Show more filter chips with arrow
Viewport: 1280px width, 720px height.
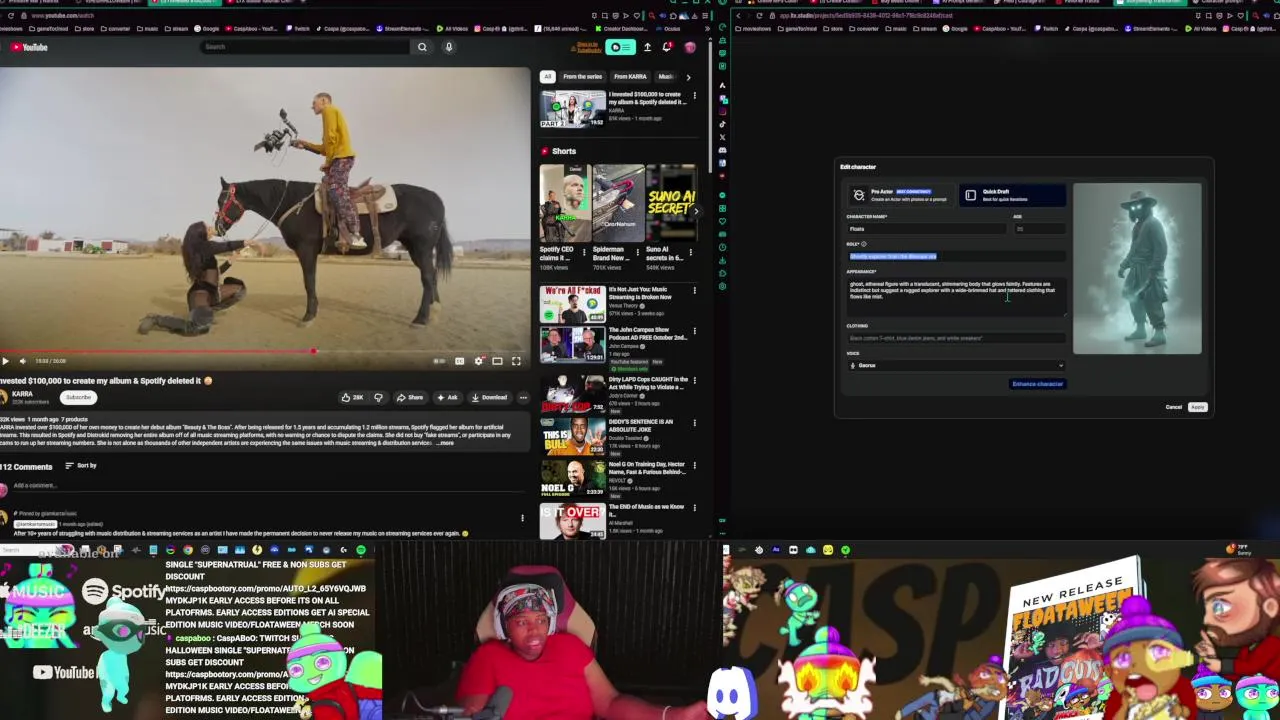[x=688, y=77]
